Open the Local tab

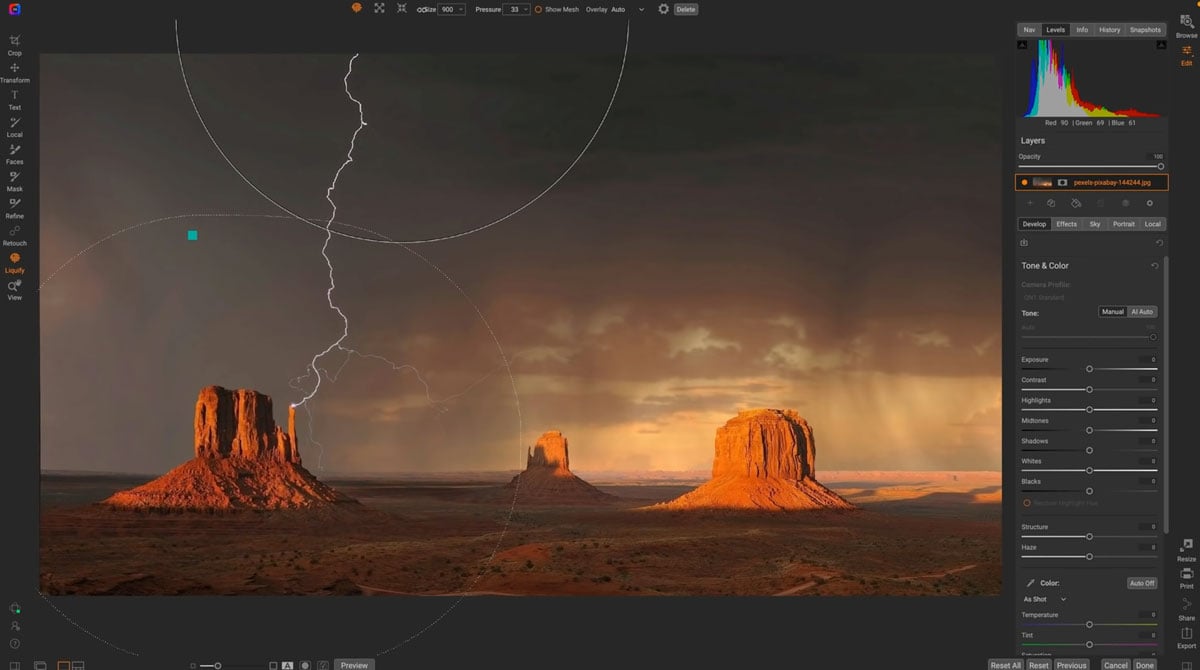[x=1153, y=224]
